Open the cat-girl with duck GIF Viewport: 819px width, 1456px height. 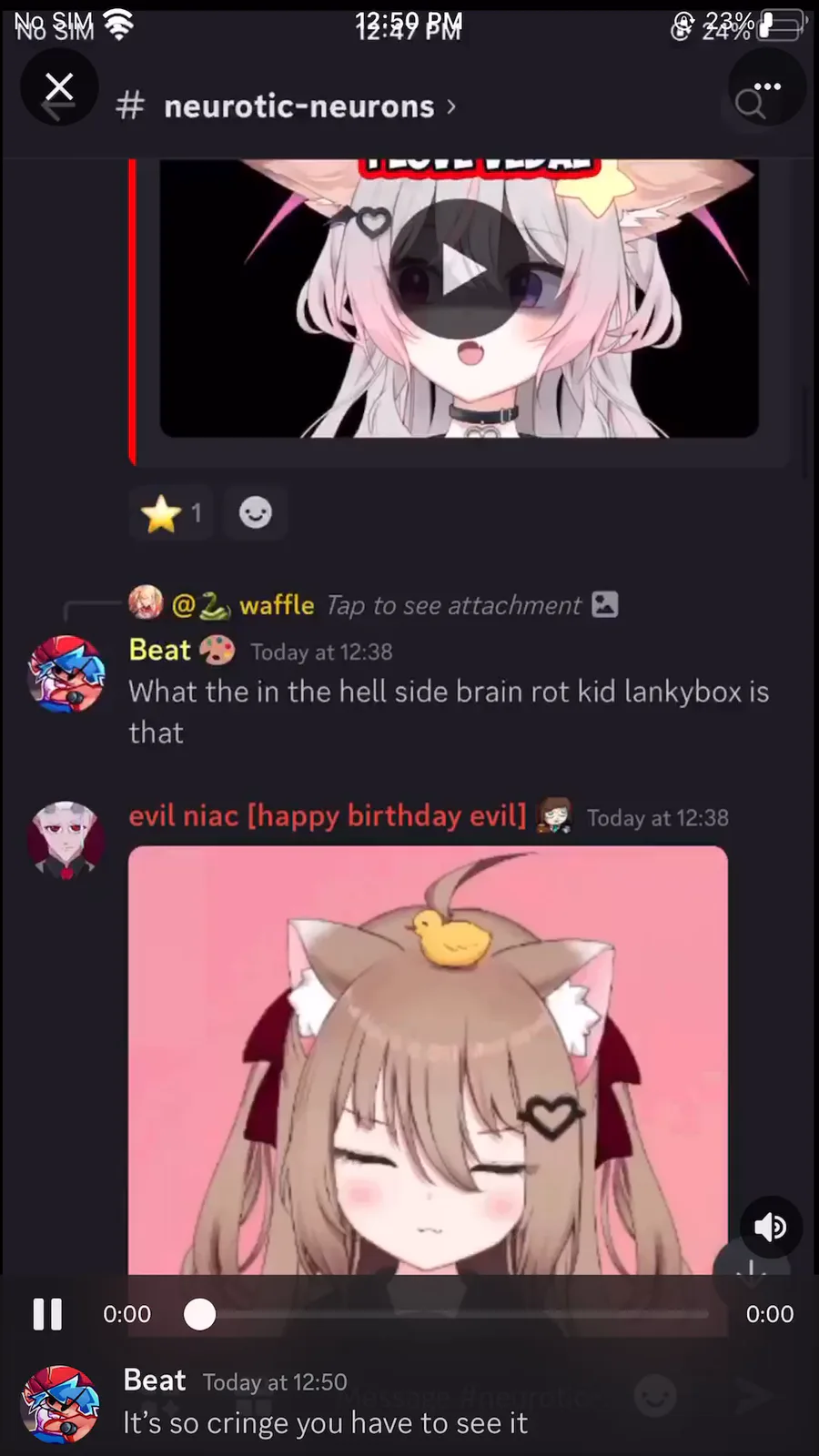pos(428,1060)
